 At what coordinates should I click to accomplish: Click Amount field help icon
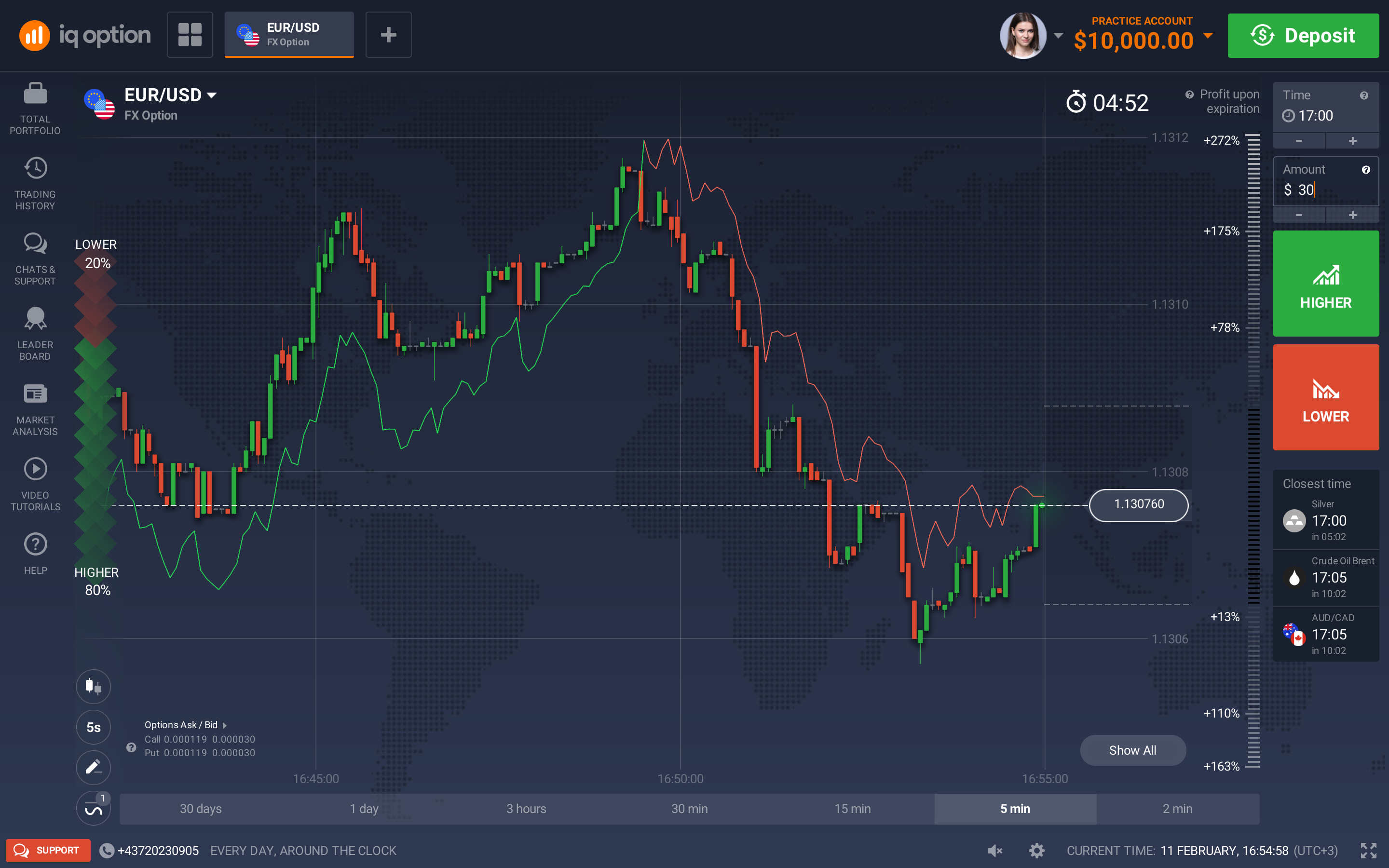click(x=1366, y=170)
